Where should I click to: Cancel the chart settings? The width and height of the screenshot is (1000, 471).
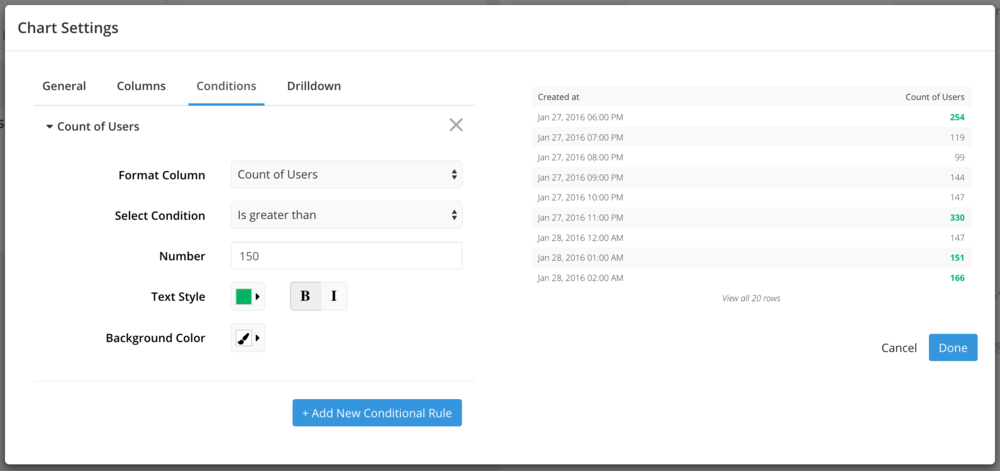click(899, 348)
